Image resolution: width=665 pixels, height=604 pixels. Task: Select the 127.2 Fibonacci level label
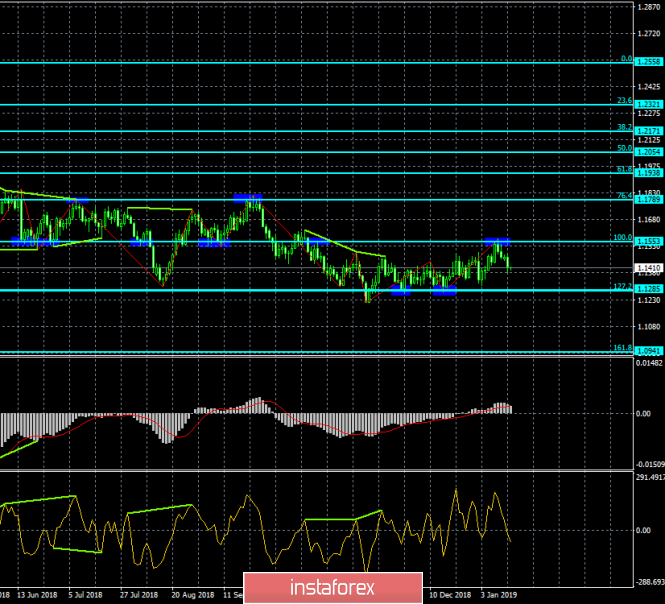tap(622, 286)
